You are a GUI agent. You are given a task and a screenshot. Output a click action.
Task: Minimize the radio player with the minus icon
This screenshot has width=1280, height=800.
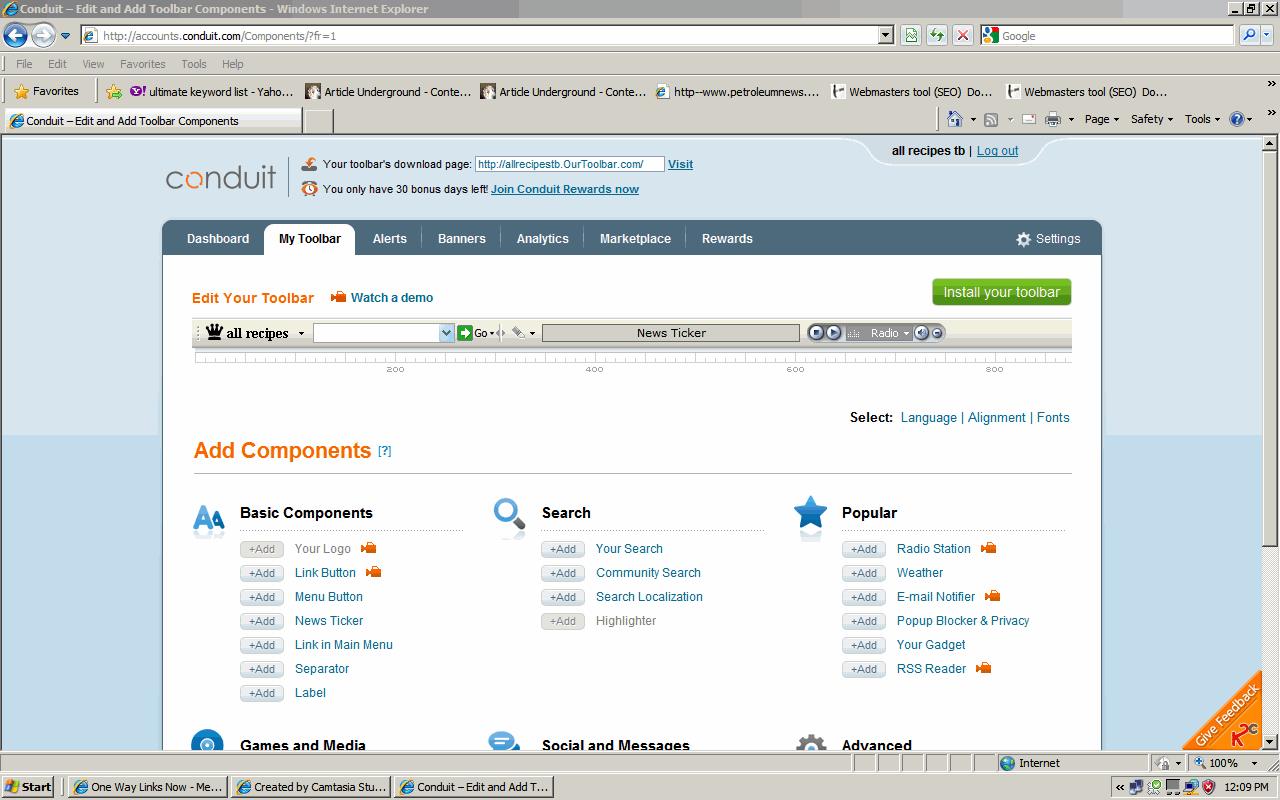coord(937,333)
